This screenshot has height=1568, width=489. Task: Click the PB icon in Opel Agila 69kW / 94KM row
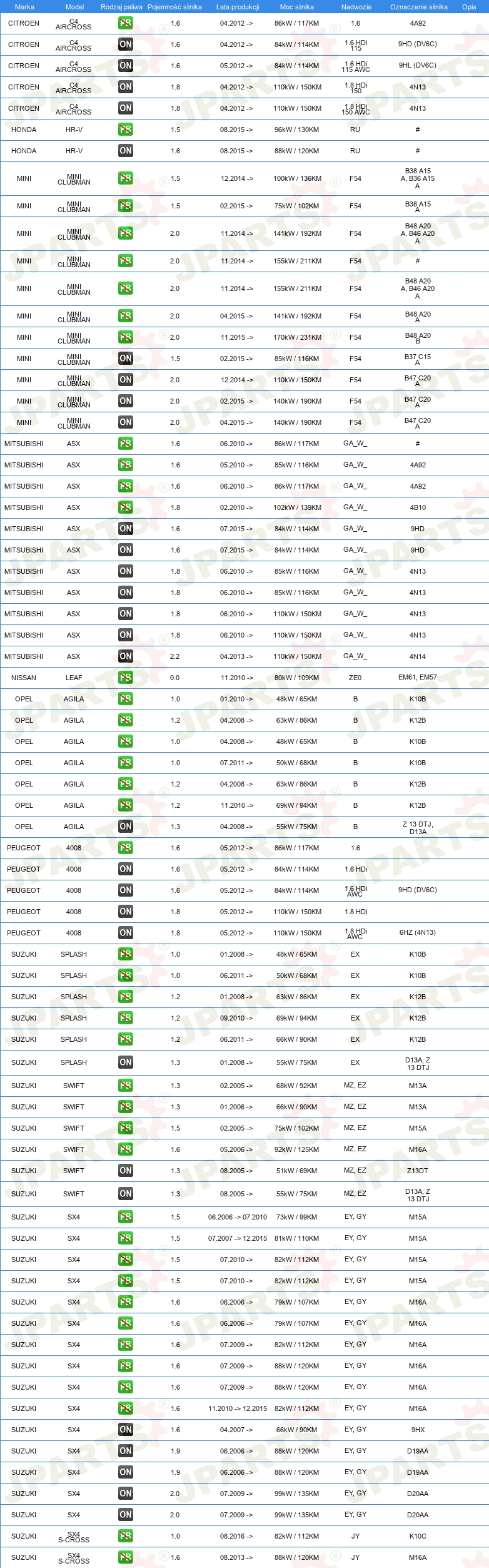125,805
